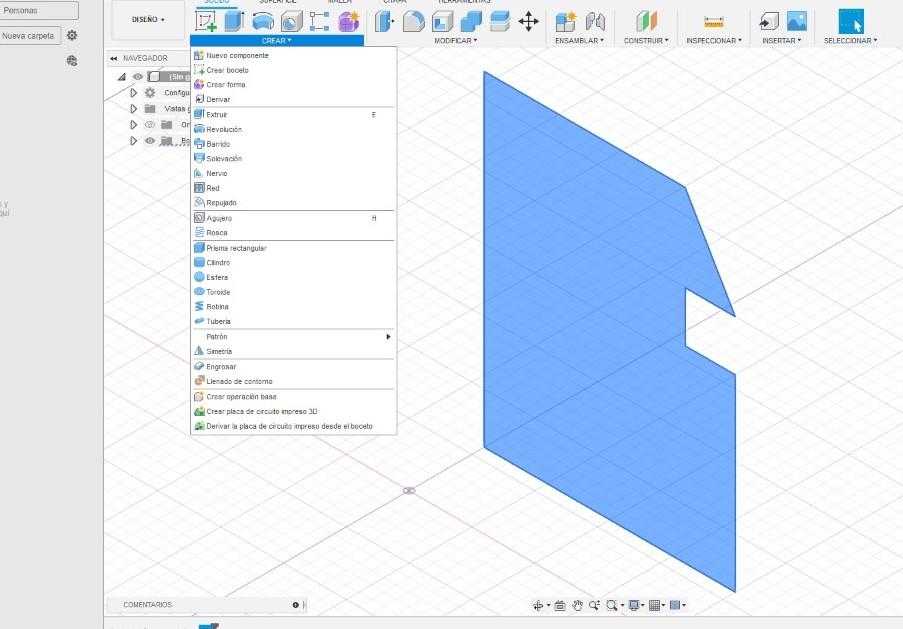This screenshot has width=903, height=629.
Task: Click the Fillet tool icon
Action: (413, 22)
